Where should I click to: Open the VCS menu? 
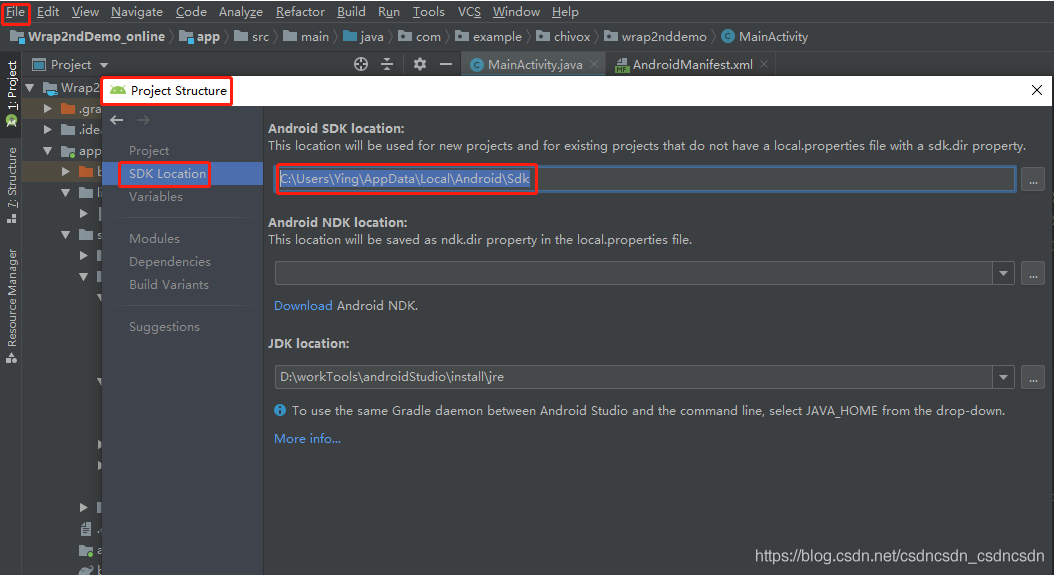[x=469, y=12]
